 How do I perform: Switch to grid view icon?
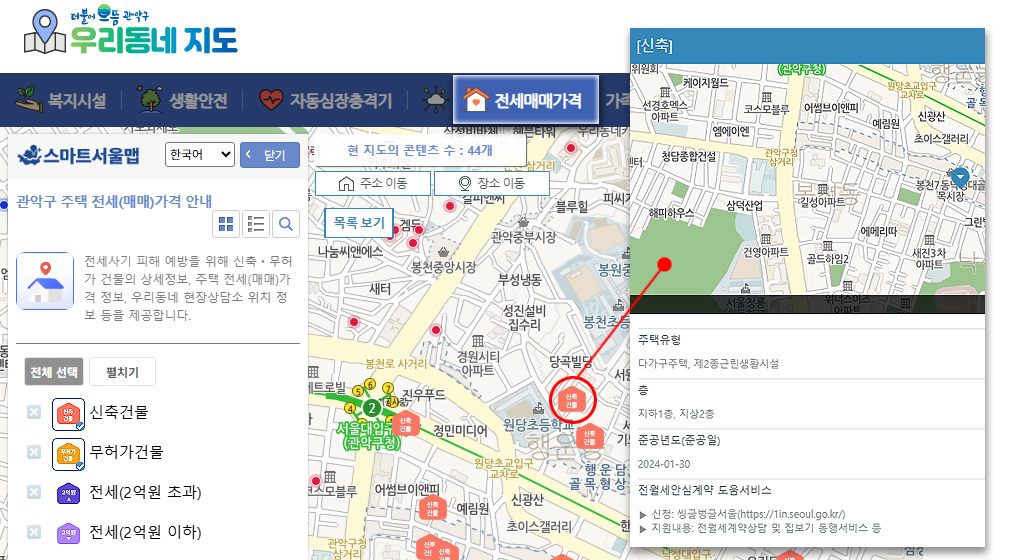click(226, 224)
